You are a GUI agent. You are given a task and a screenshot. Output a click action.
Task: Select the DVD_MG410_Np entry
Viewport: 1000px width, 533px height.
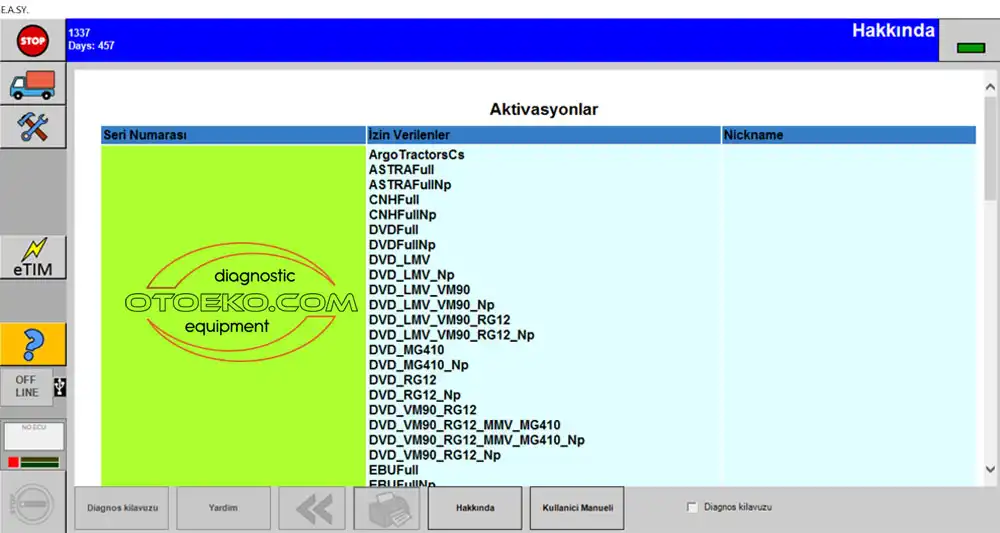418,365
